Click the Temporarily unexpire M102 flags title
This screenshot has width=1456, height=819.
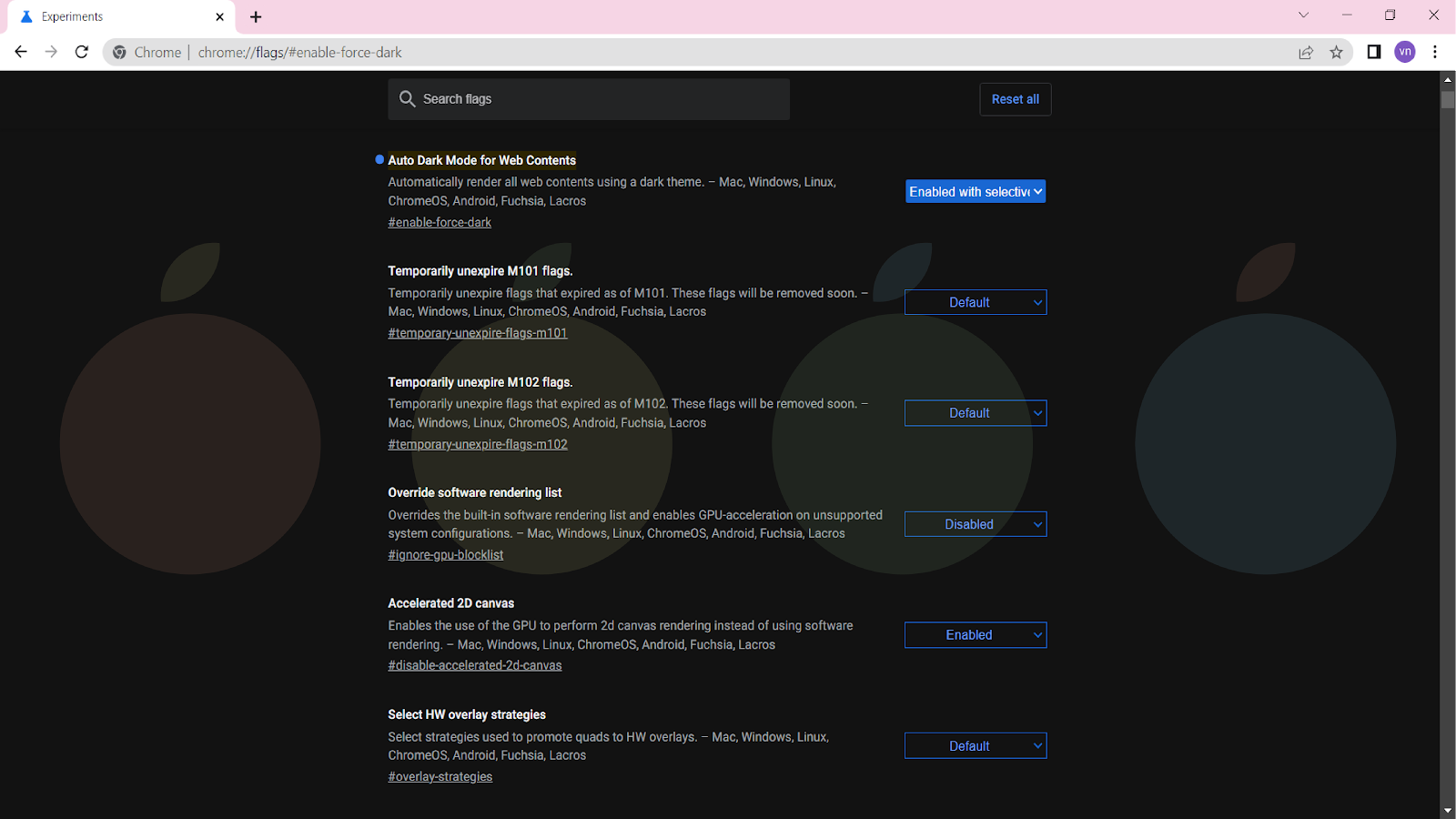480,382
